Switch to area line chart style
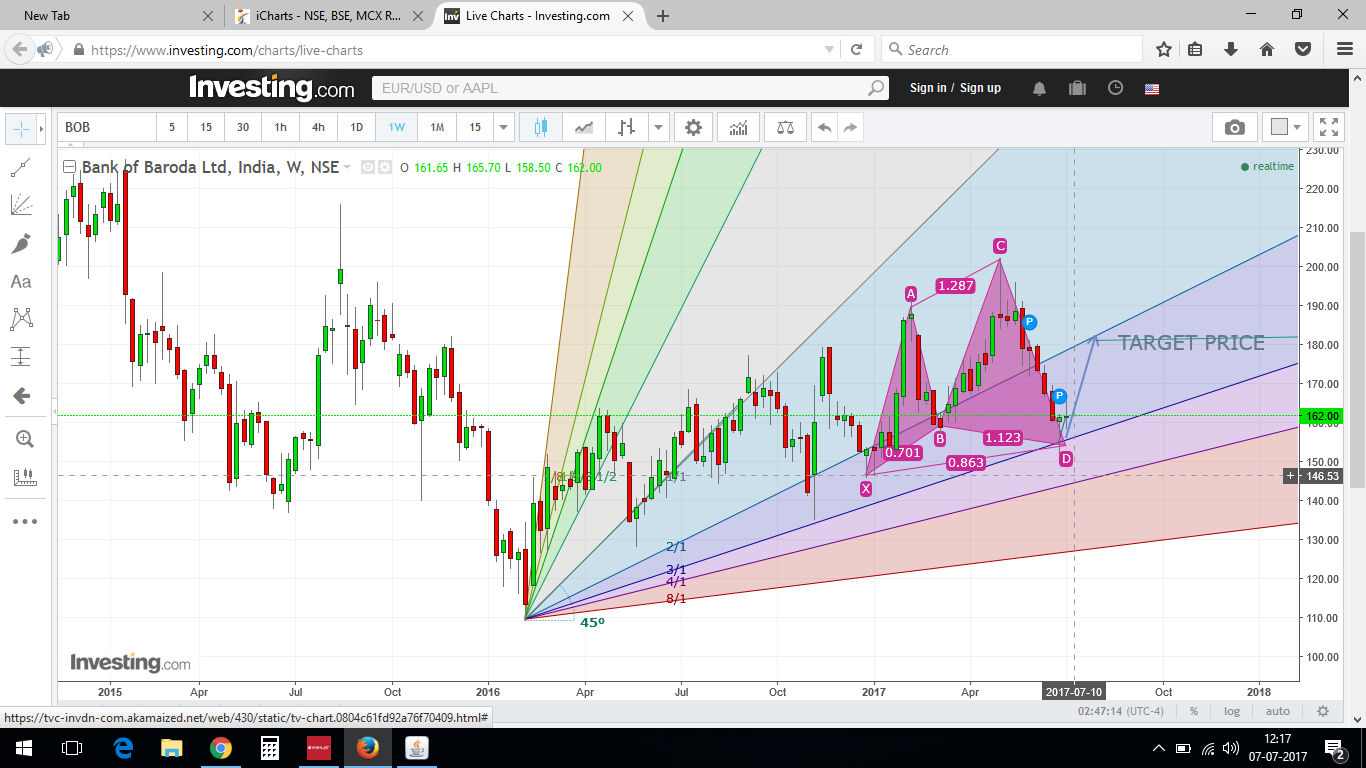 pyautogui.click(x=584, y=128)
